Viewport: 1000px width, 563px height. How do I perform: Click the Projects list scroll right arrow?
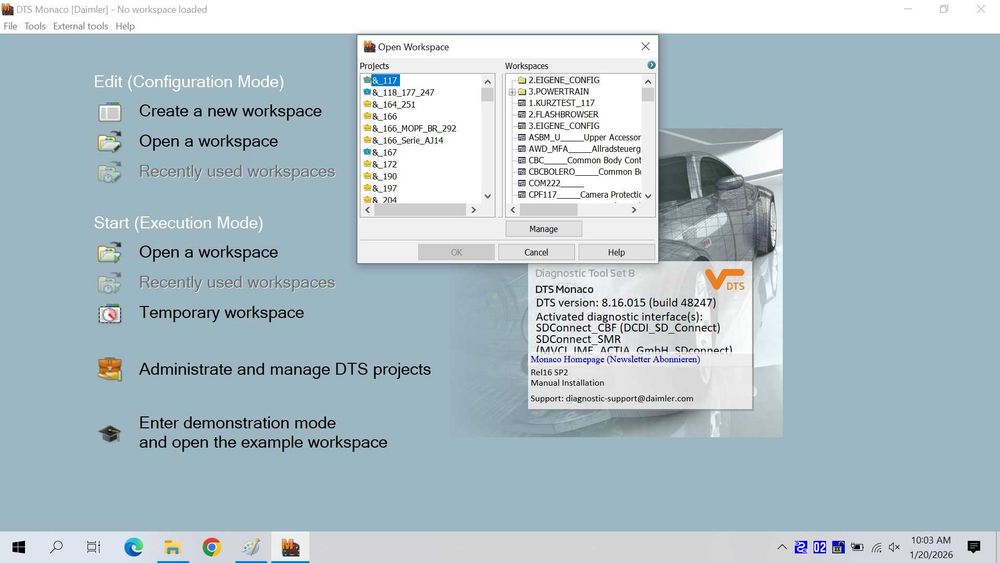[x=473, y=210]
